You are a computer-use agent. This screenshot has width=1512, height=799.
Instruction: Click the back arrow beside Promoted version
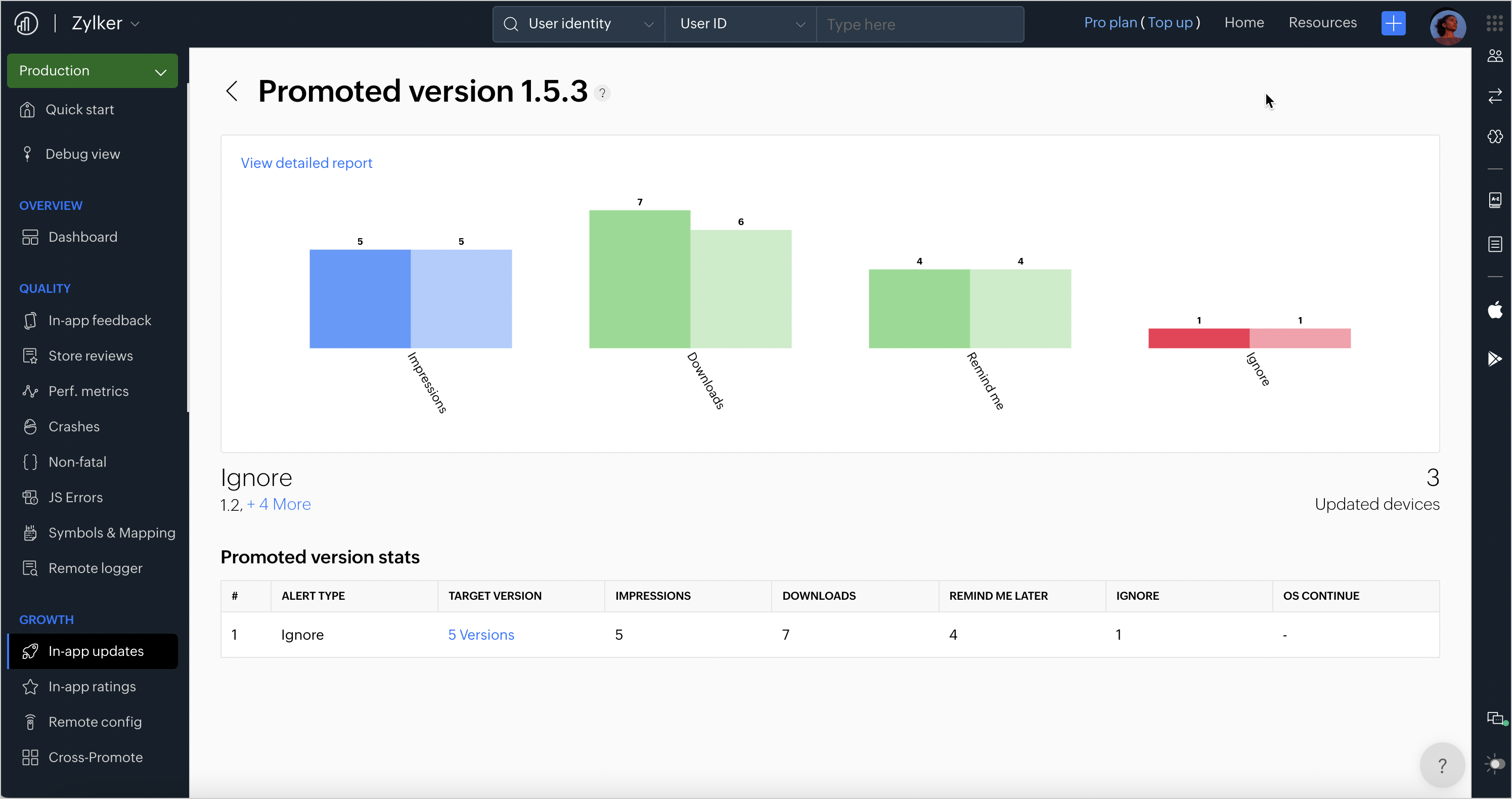point(232,92)
